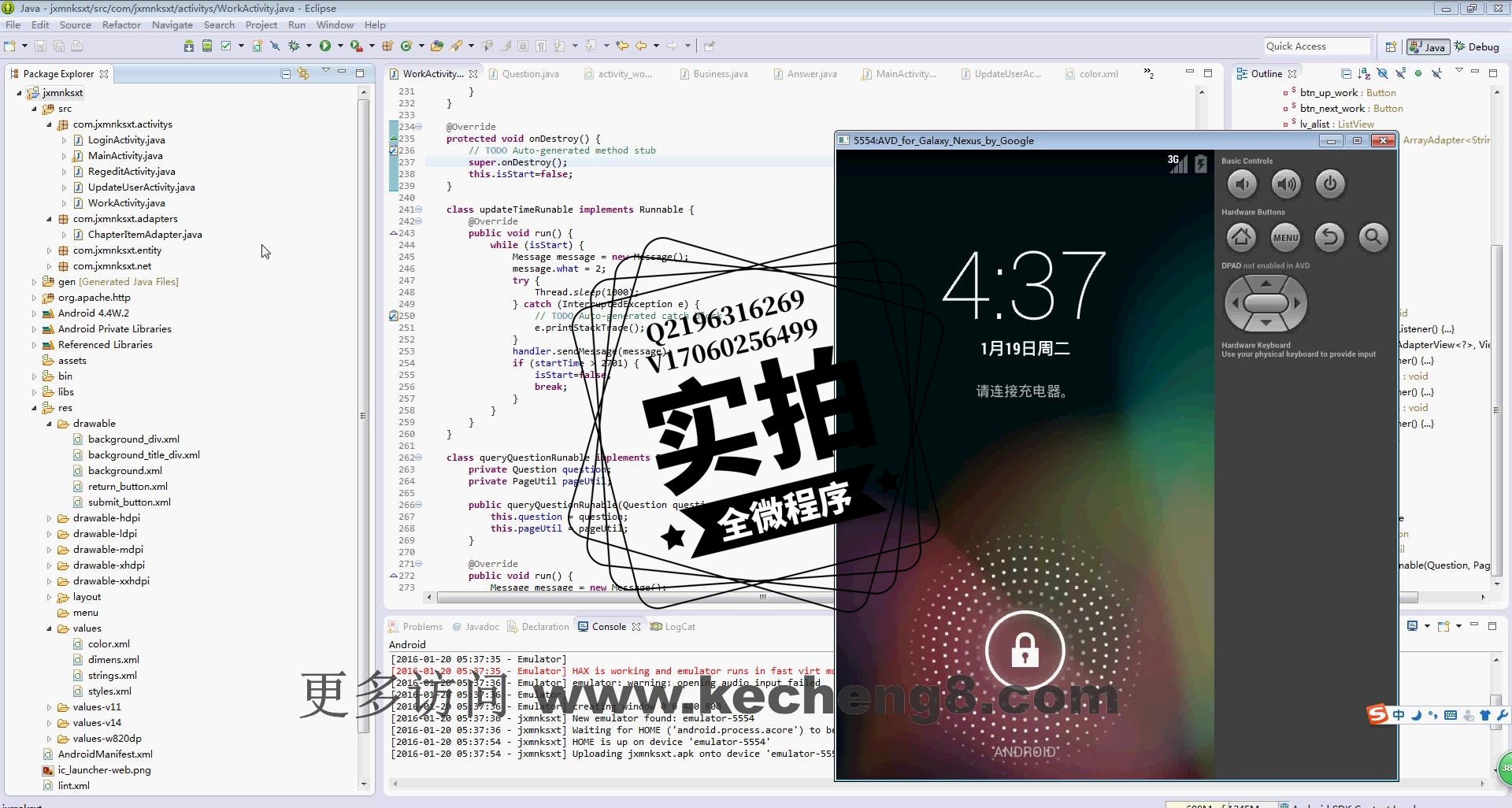Click the green Run toolbar button

325,46
